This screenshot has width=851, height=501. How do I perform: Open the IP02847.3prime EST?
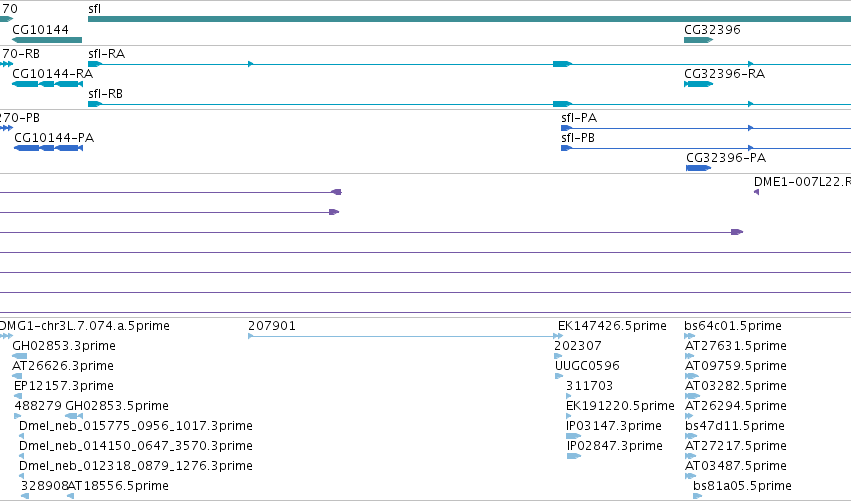[x=574, y=456]
